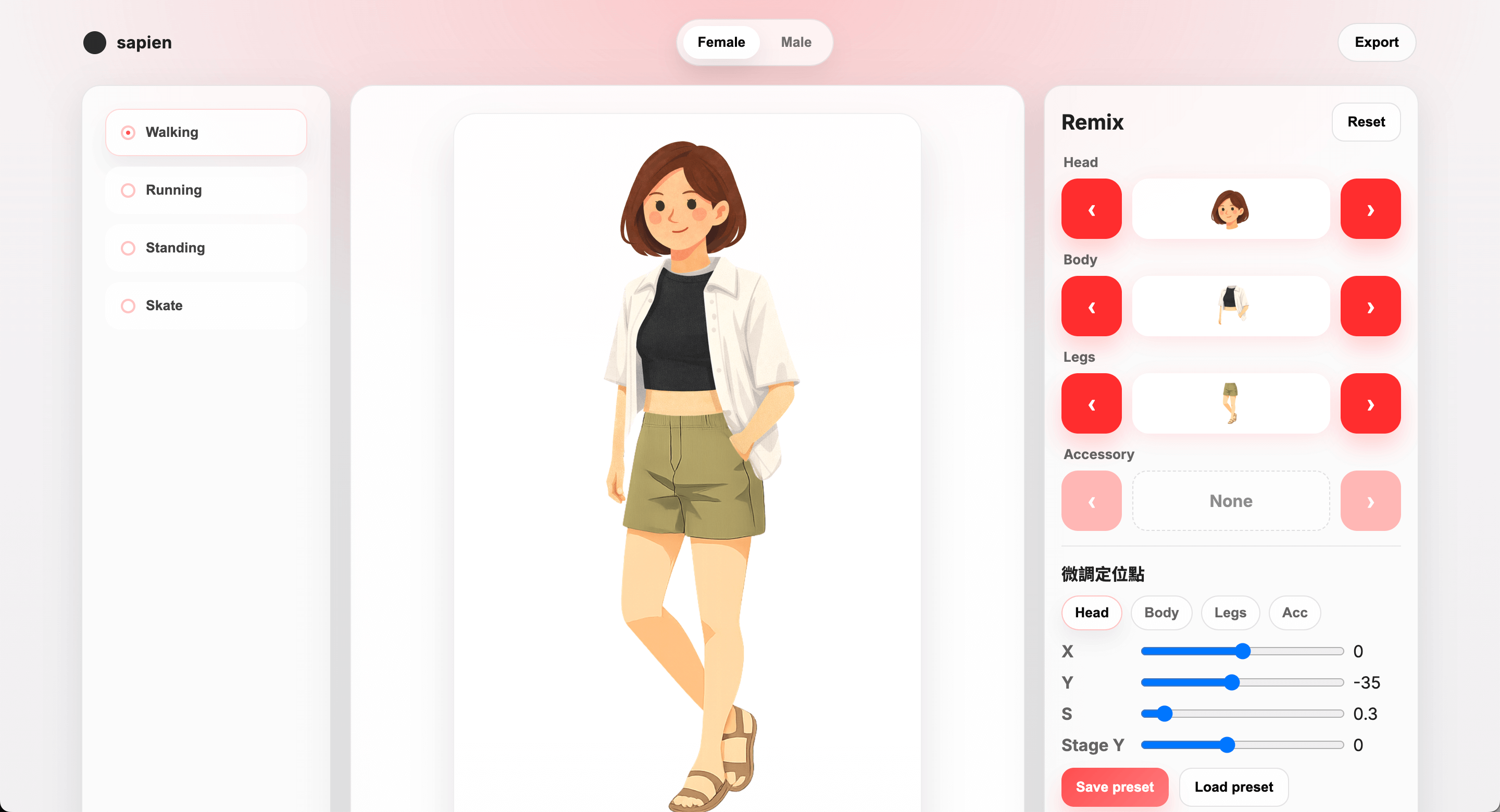Go to next Head option

click(1370, 209)
